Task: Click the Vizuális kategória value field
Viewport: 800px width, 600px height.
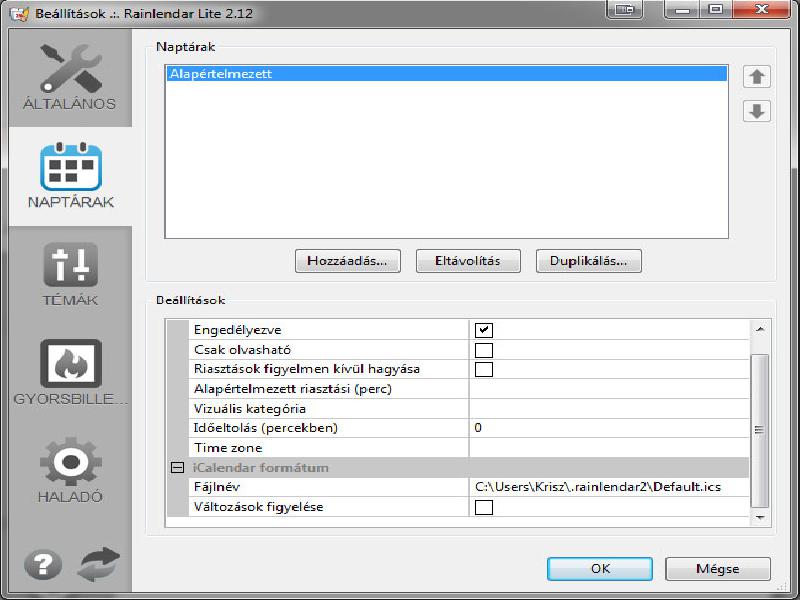Action: click(x=609, y=409)
